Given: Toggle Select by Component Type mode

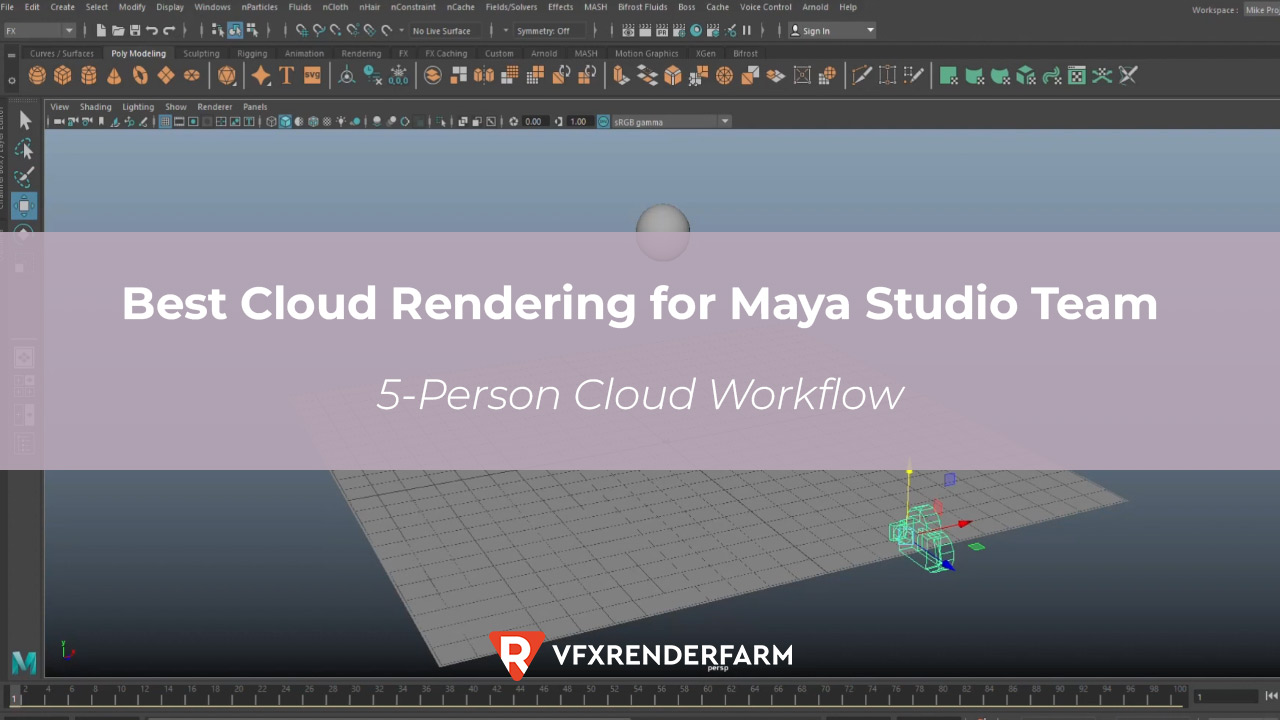Looking at the screenshot, I should point(252,30).
